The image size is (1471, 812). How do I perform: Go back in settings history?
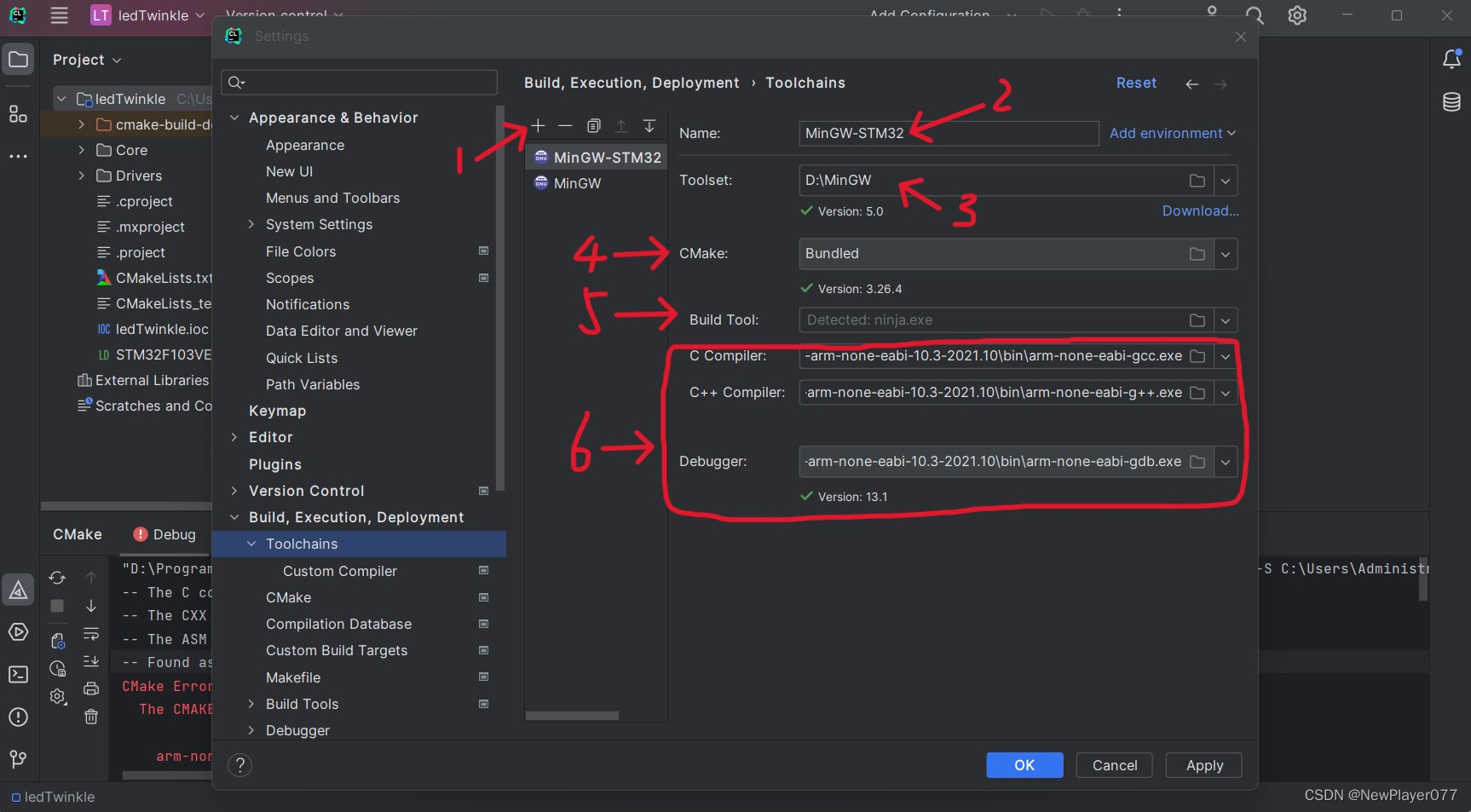(x=1192, y=84)
